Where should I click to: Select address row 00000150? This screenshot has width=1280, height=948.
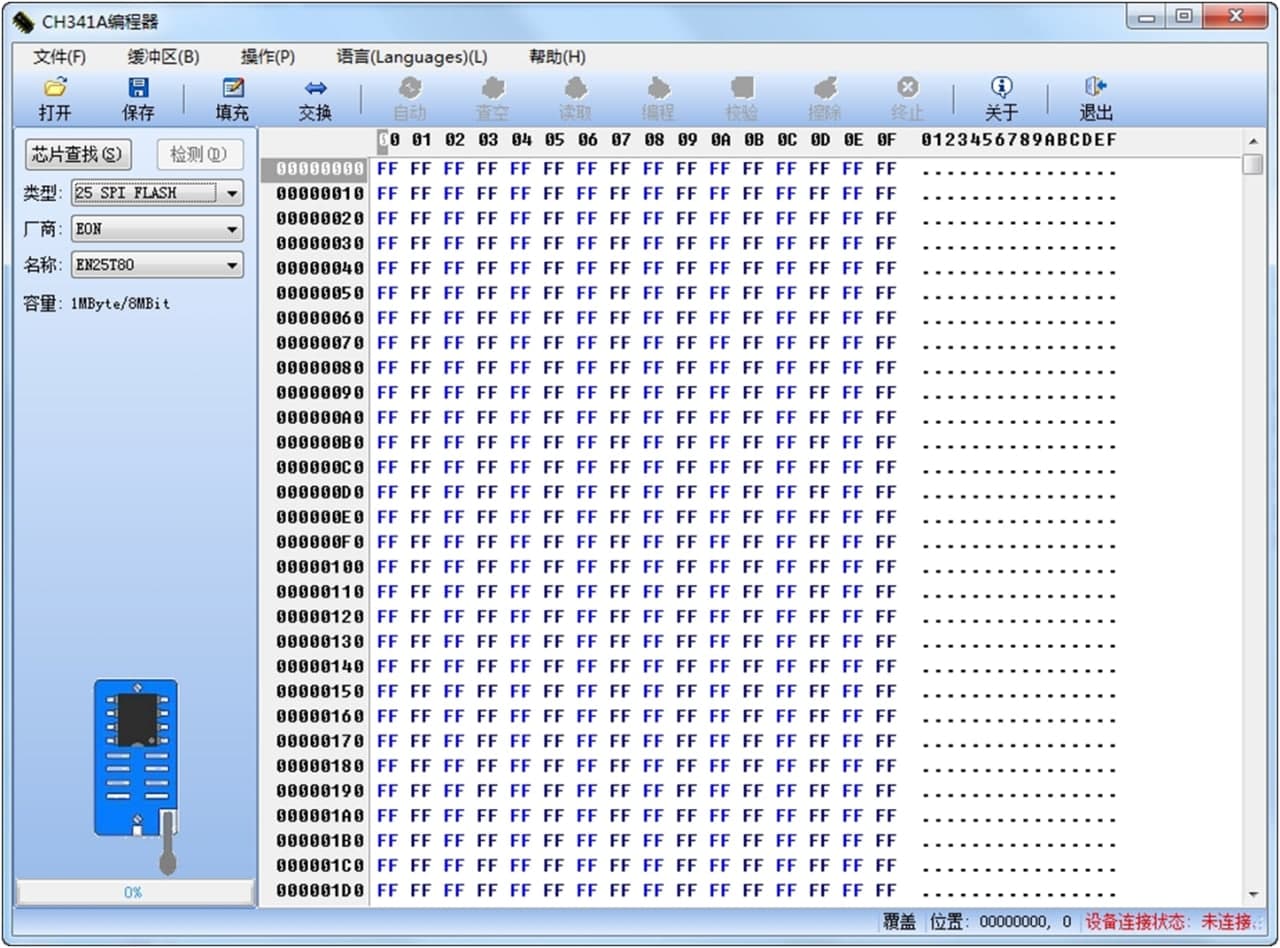(320, 691)
